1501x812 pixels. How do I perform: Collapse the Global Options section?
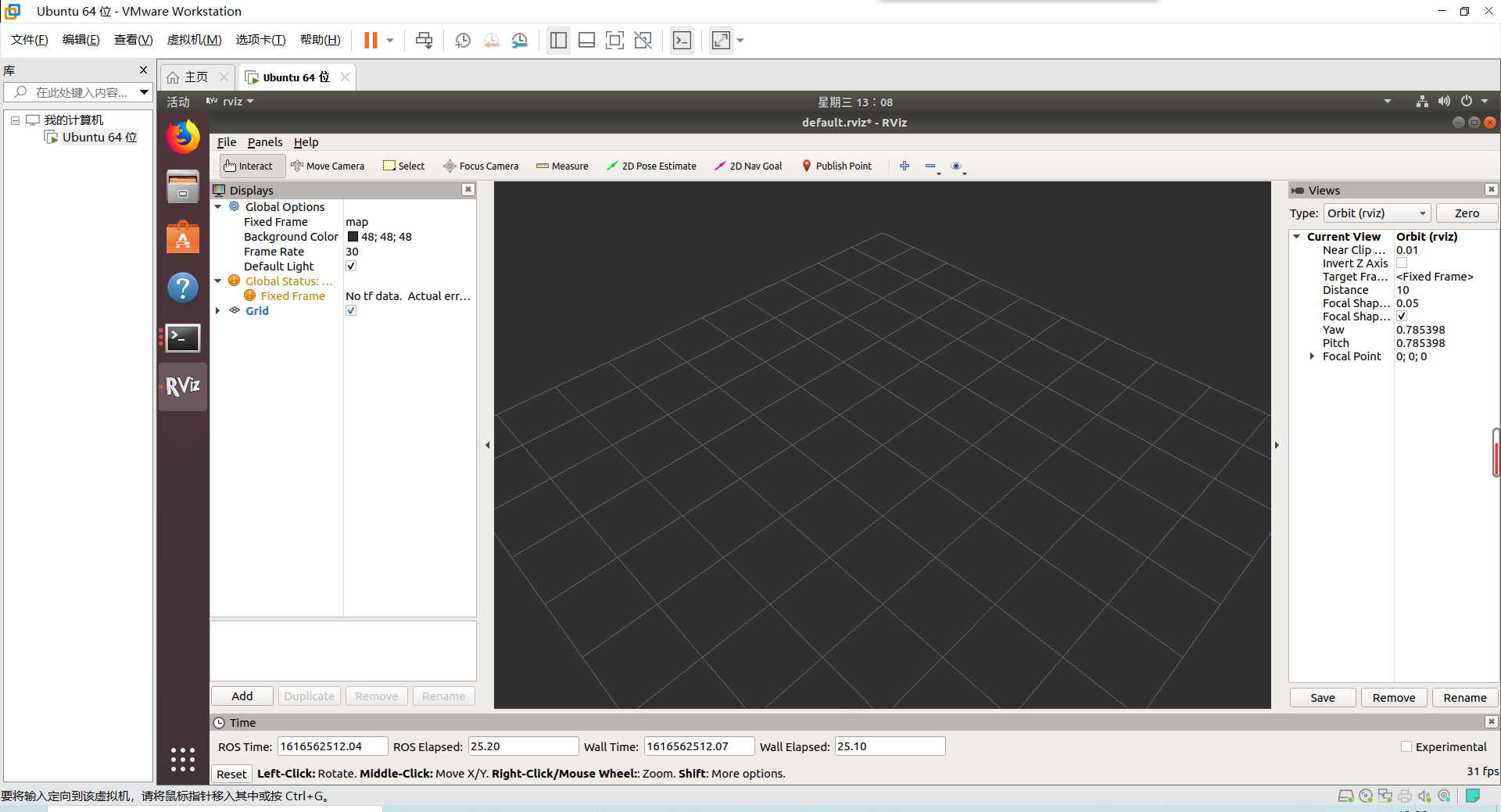click(x=218, y=206)
